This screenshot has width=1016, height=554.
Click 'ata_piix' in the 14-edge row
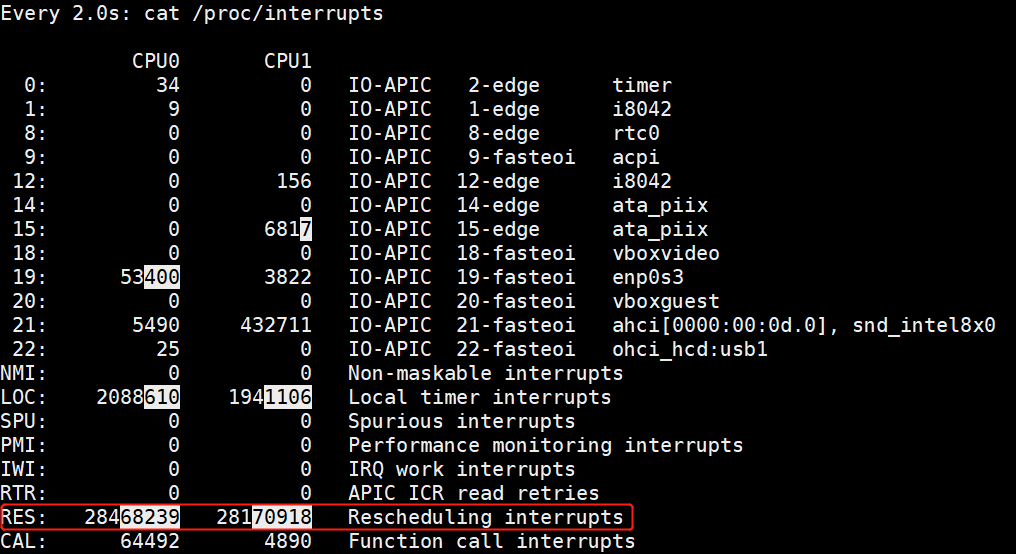(660, 205)
